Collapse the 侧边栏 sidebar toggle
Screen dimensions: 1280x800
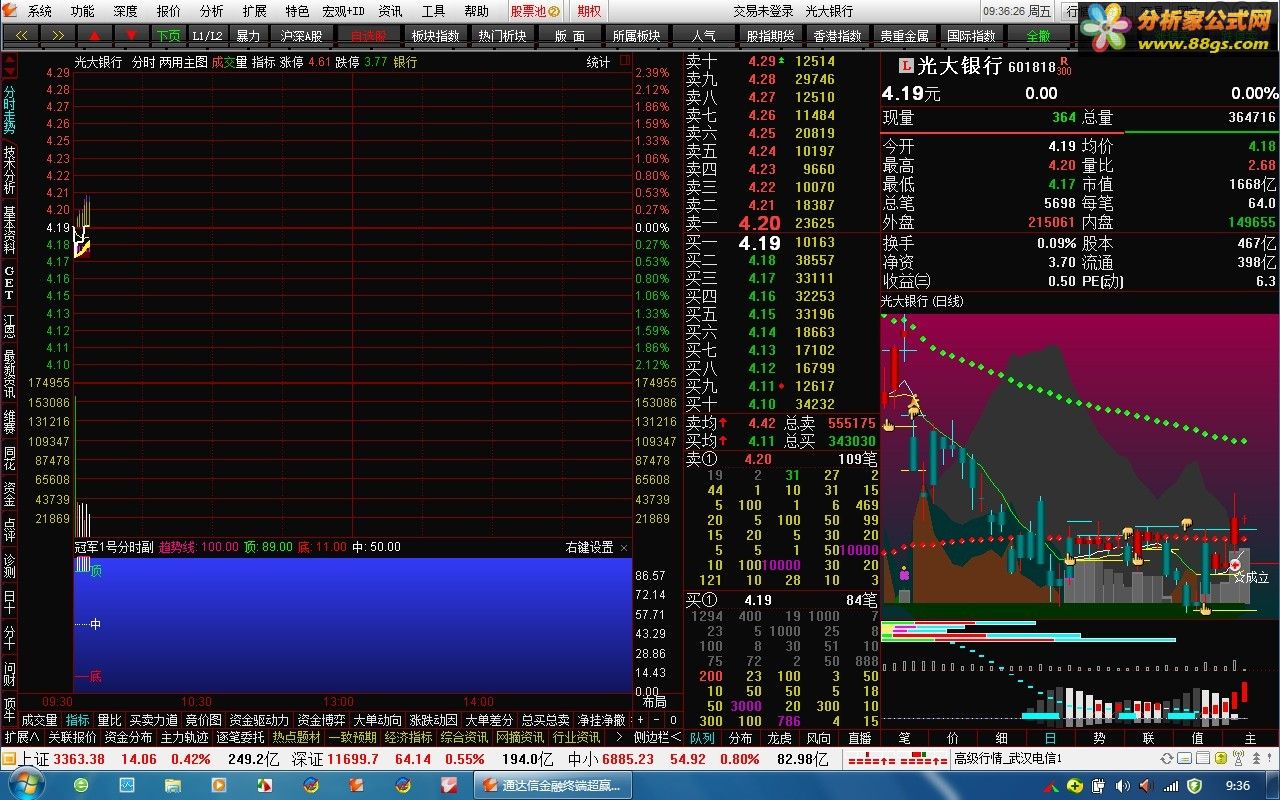[x=657, y=737]
